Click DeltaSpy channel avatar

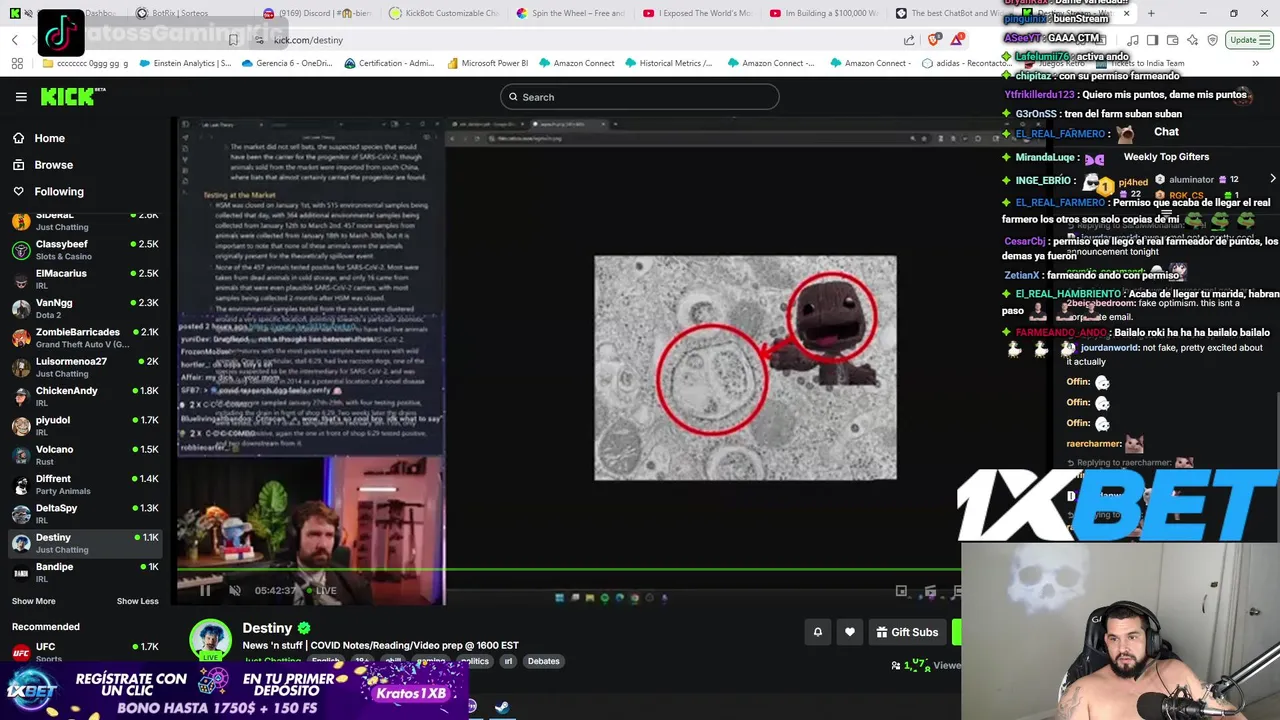[21, 514]
